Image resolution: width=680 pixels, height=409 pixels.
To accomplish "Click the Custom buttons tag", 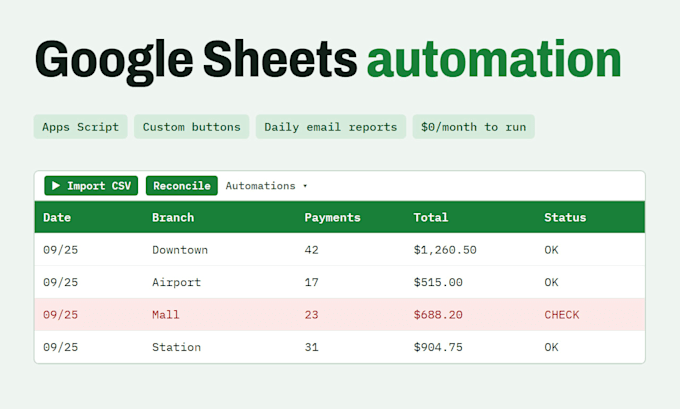I will pyautogui.click(x=192, y=127).
